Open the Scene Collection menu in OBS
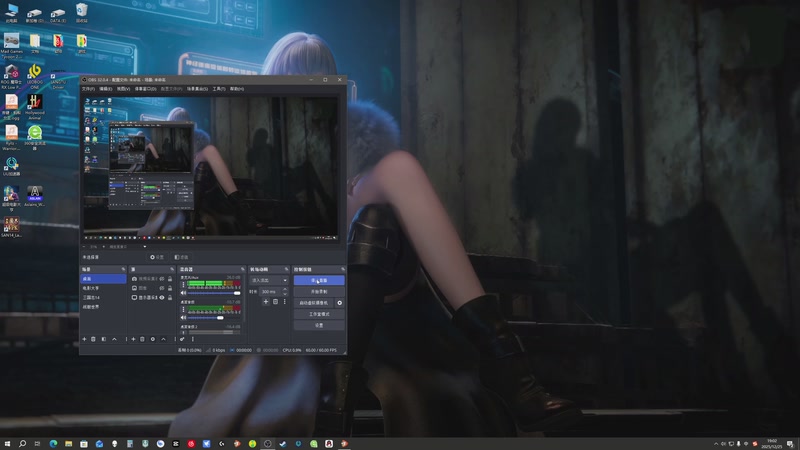800x450 pixels. (x=197, y=89)
